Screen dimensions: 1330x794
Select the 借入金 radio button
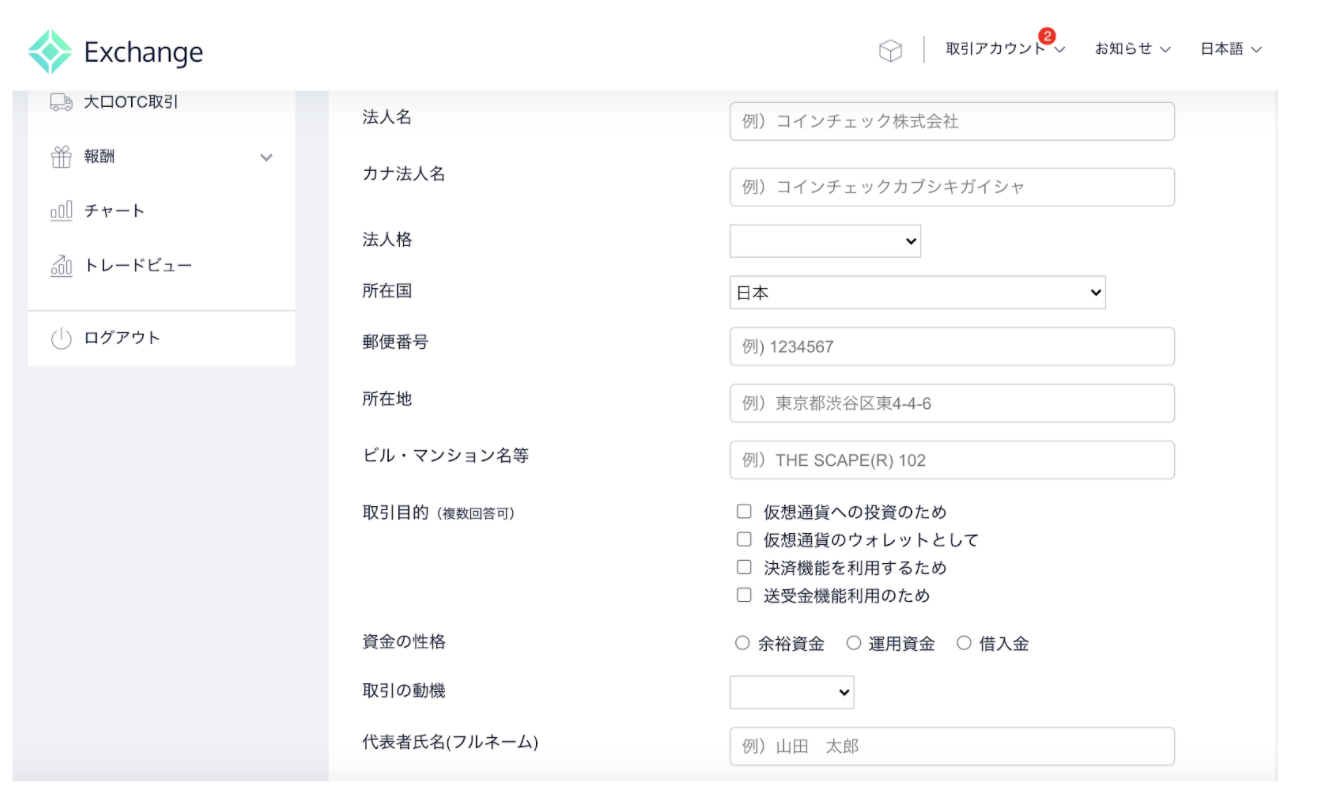point(964,643)
